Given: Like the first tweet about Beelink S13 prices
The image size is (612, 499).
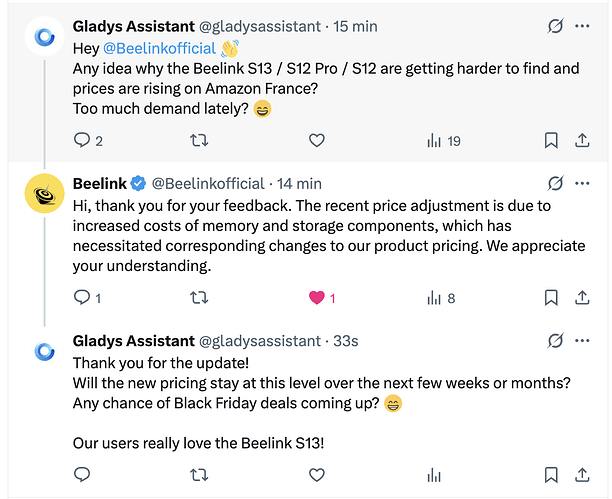Looking at the screenshot, I should coord(316,141).
